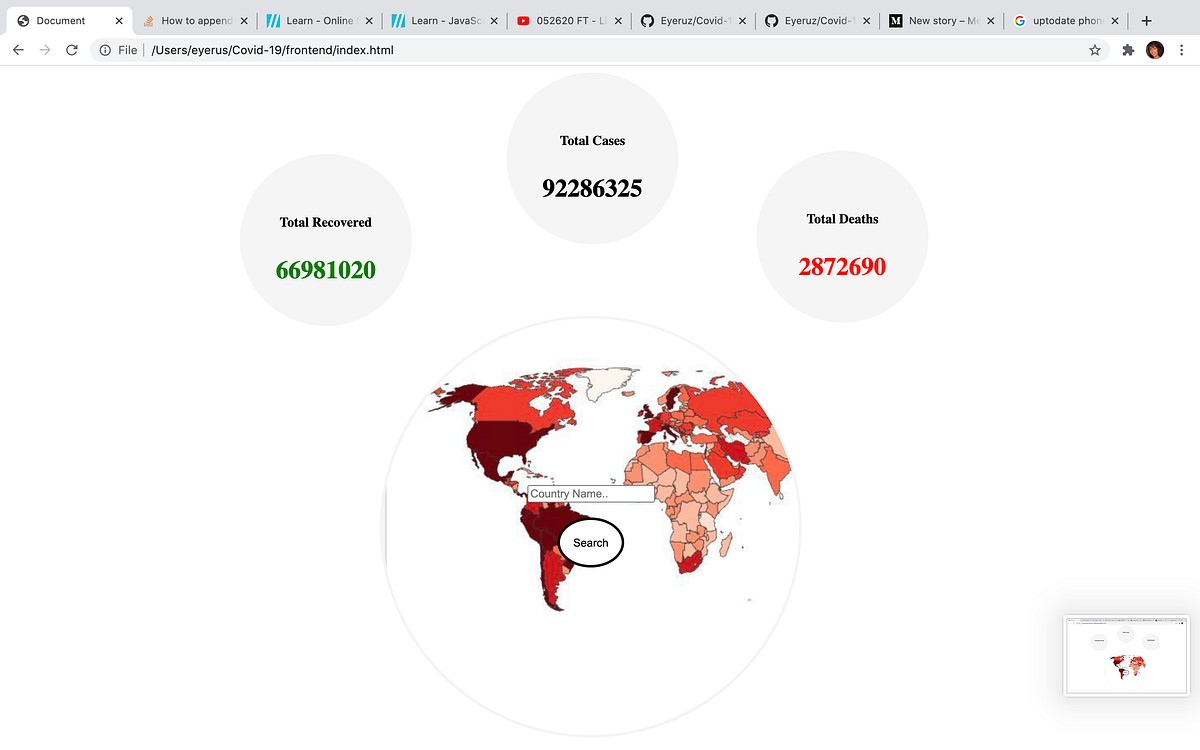Reload the page with refresh icon
This screenshot has width=1200, height=750.
pos(72,50)
